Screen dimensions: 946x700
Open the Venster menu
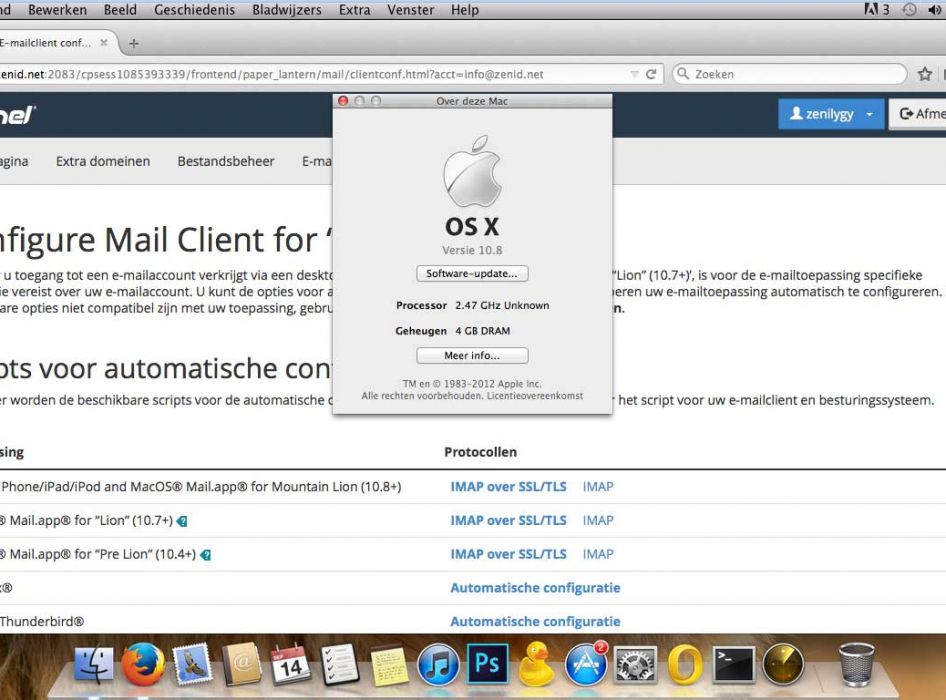pyautogui.click(x=411, y=10)
